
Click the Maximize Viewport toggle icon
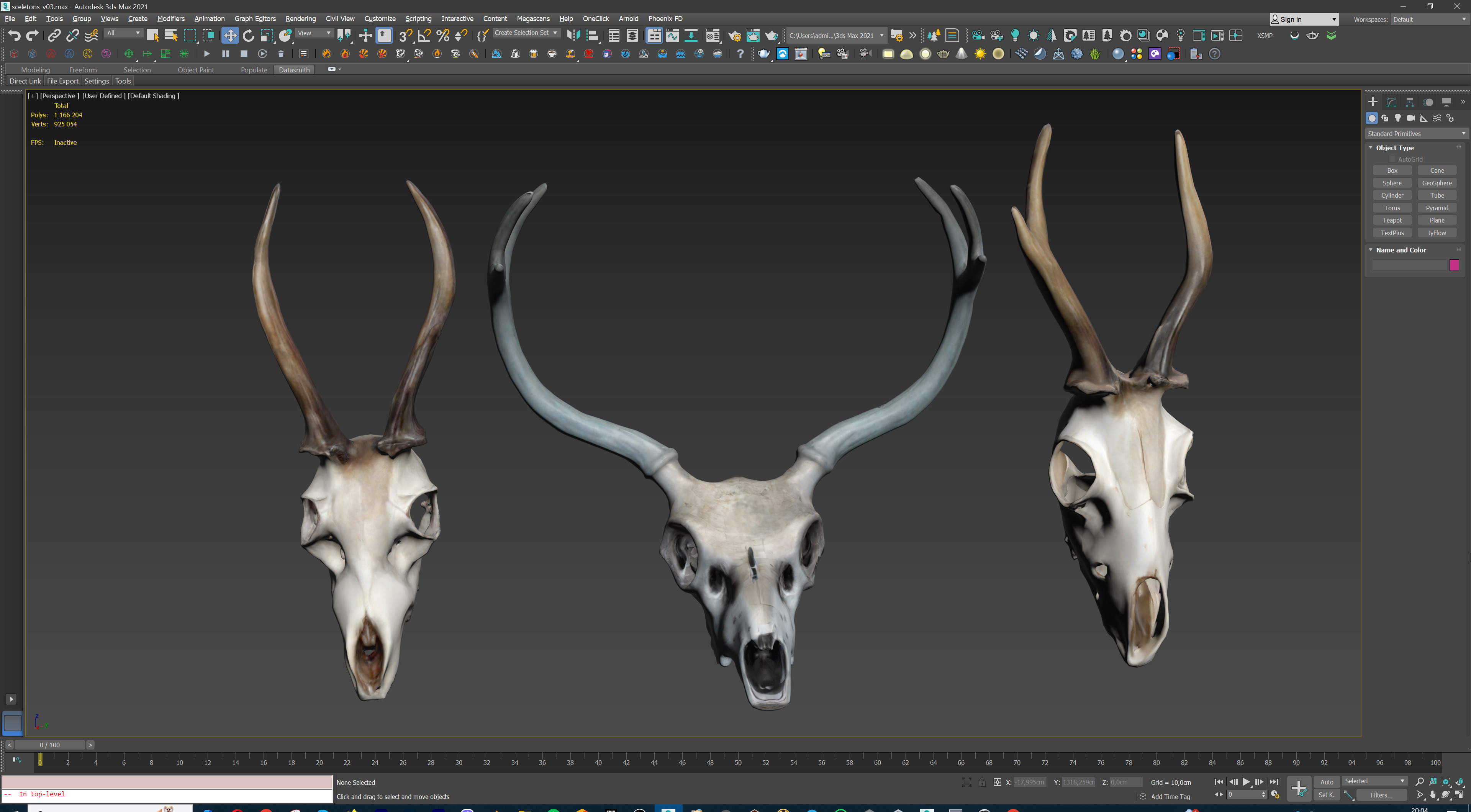pyautogui.click(x=1459, y=795)
